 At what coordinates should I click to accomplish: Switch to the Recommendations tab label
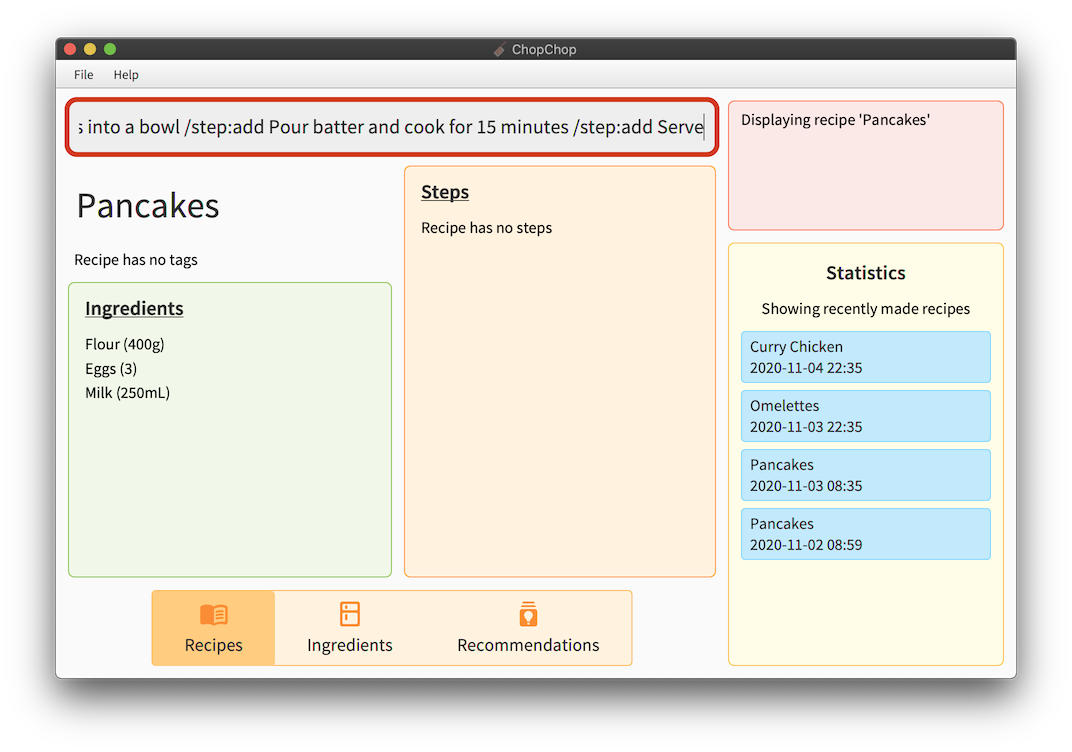[528, 645]
